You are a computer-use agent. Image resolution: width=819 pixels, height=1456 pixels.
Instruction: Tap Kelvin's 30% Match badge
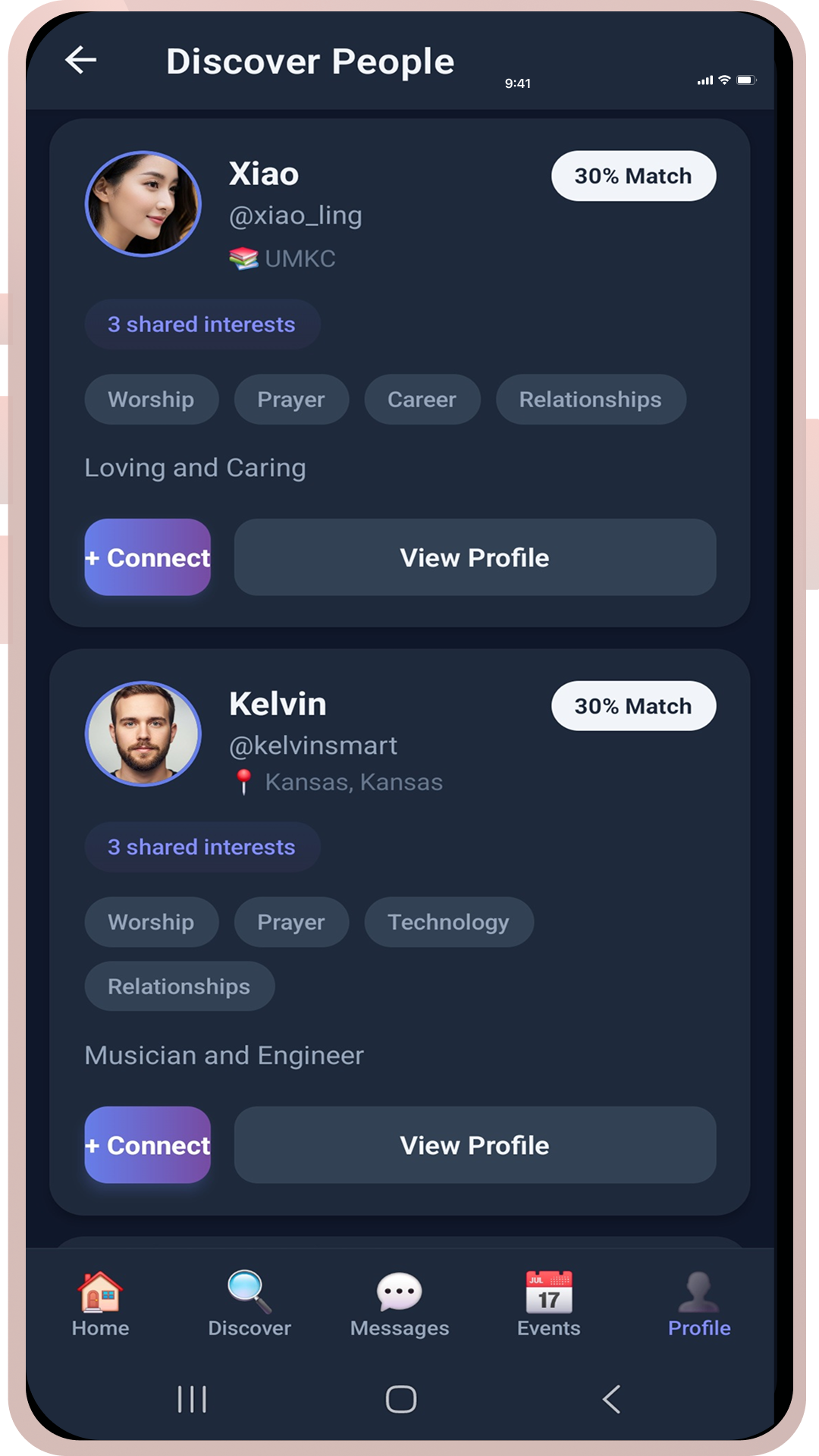click(634, 706)
